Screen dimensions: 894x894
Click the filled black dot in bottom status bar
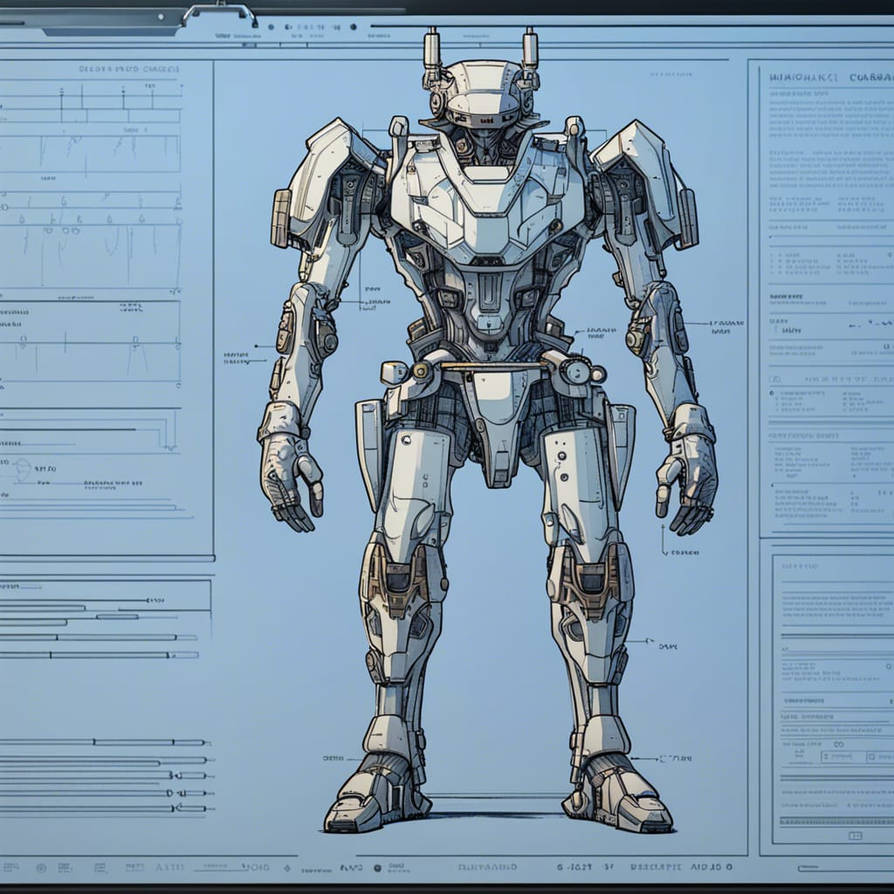click(x=377, y=868)
